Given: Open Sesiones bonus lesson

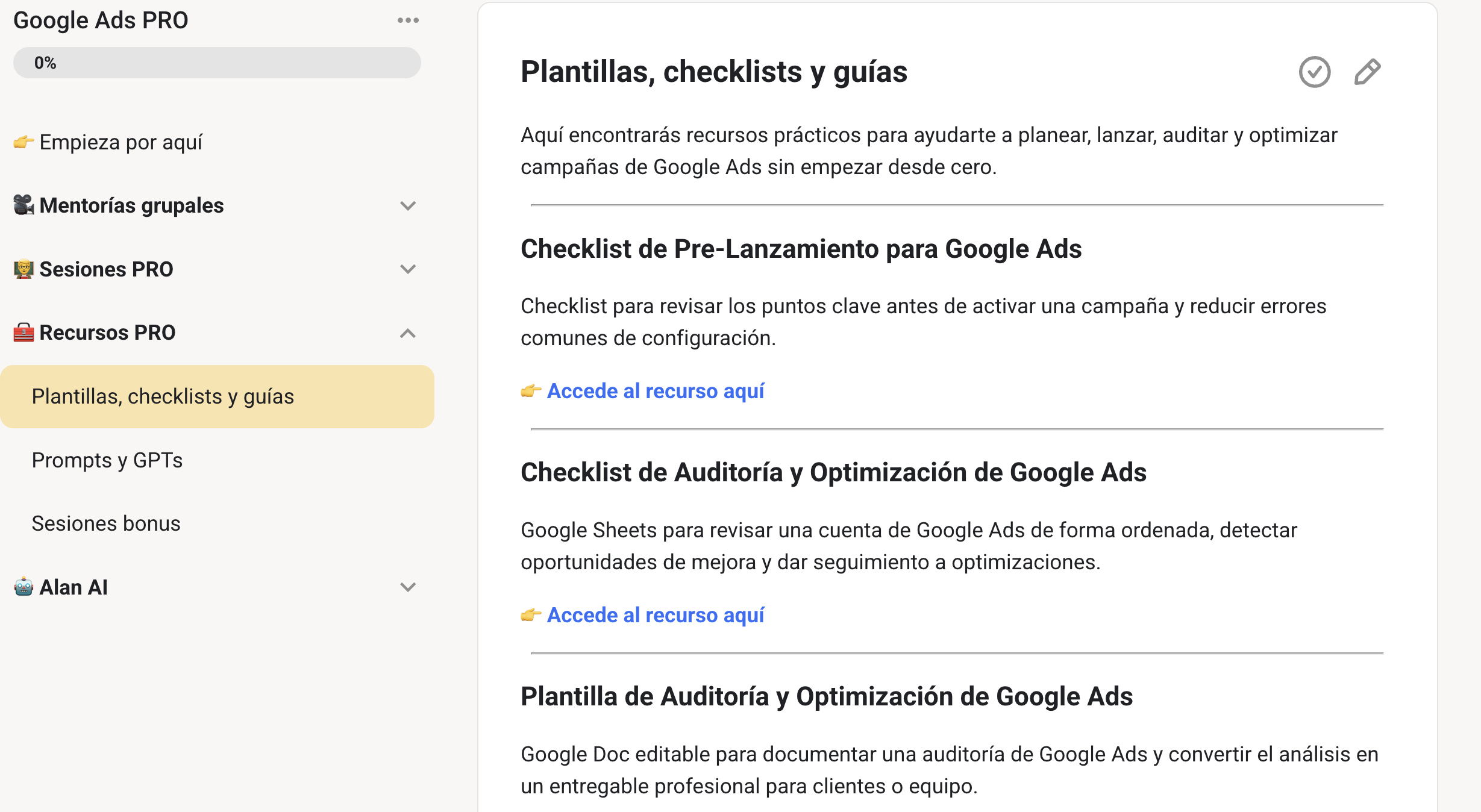Looking at the screenshot, I should 105,523.
